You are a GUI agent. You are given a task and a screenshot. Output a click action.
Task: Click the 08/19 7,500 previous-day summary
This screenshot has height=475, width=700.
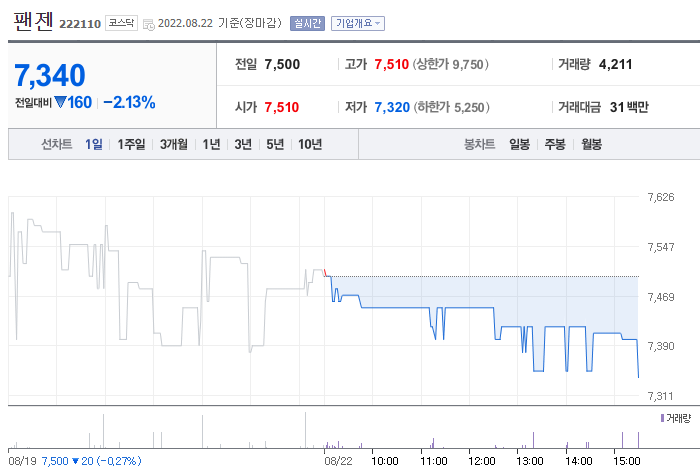[x=75, y=461]
